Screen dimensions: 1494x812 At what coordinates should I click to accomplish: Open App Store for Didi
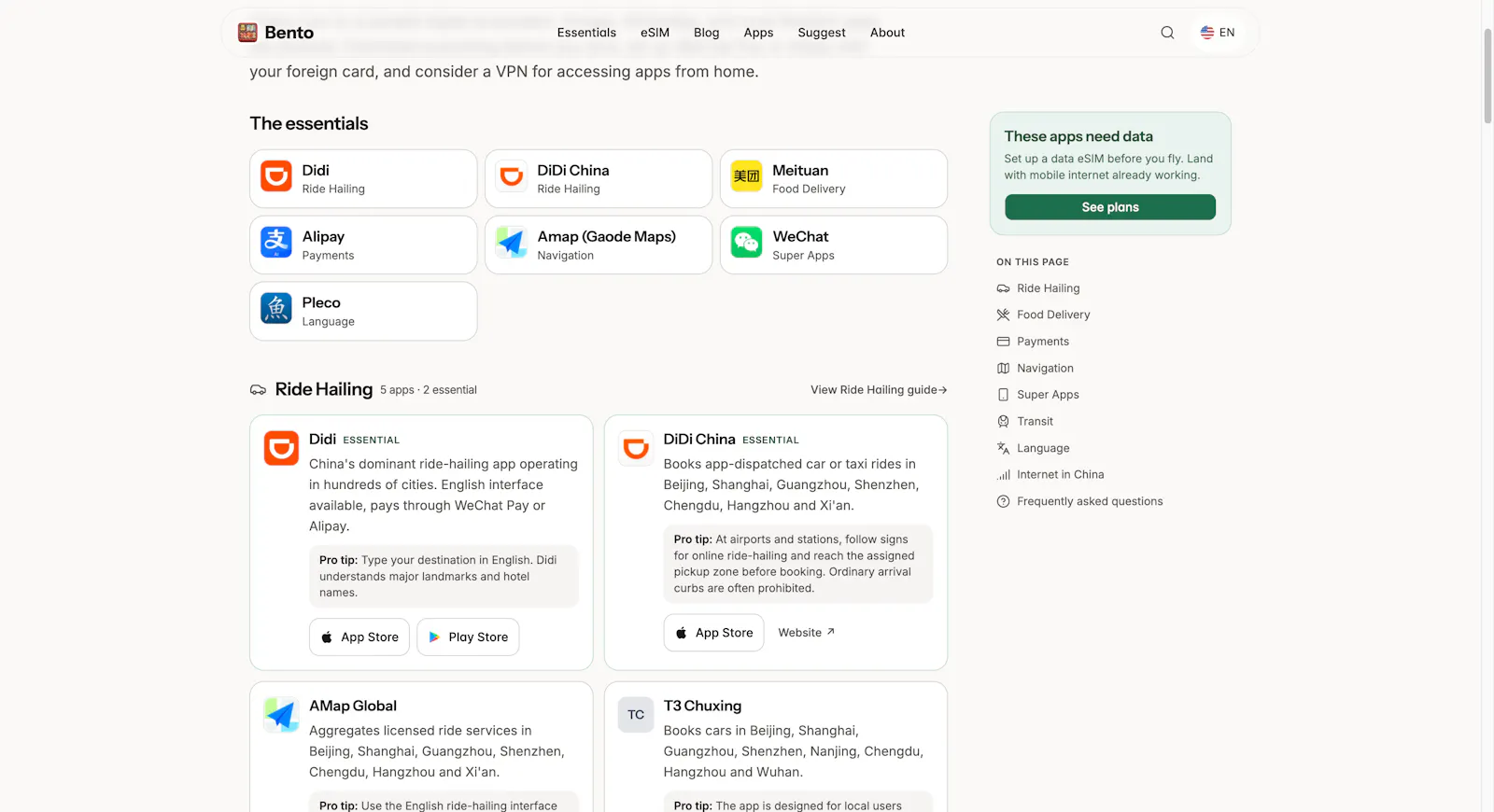359,637
